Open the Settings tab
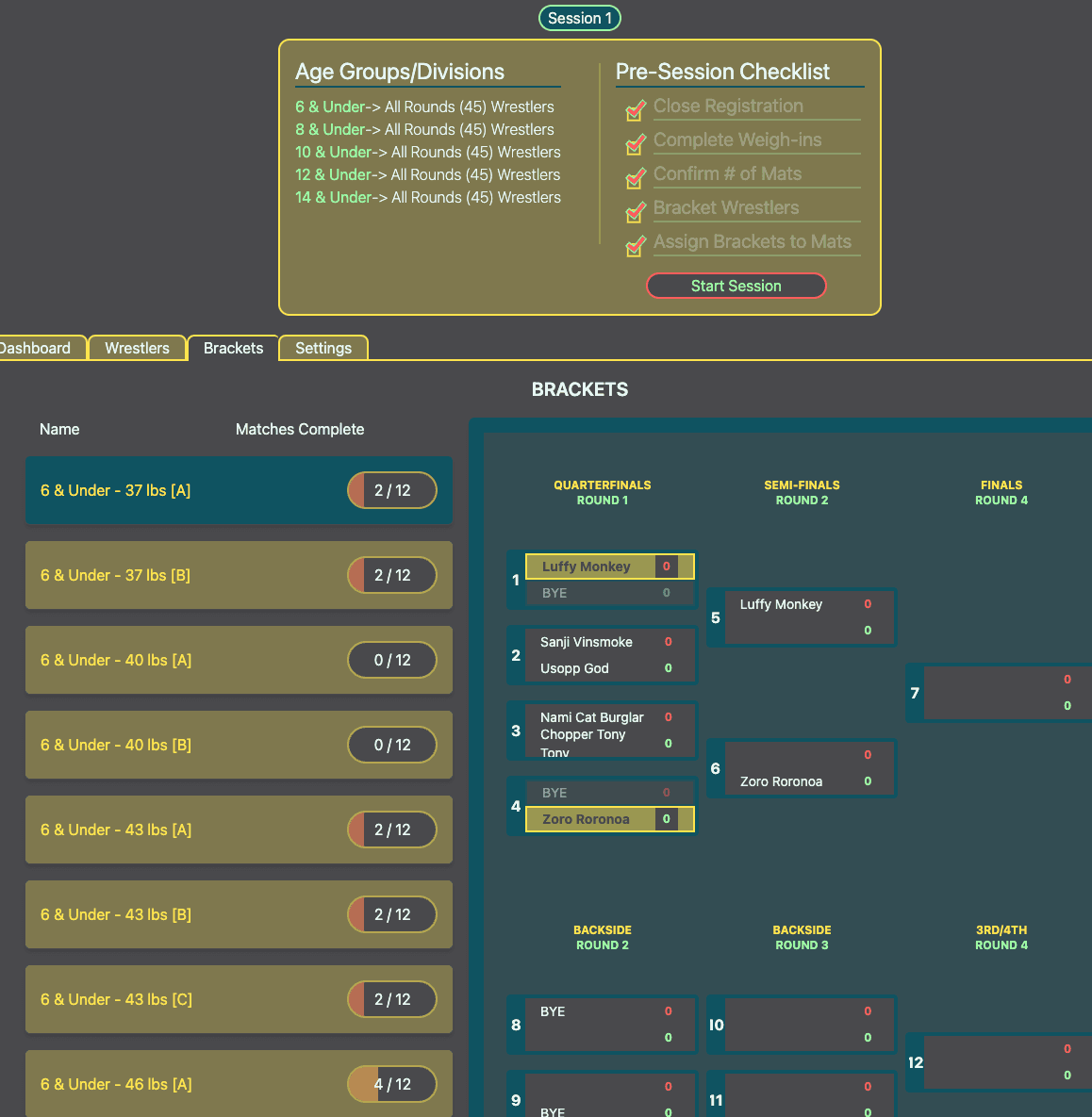The image size is (1092, 1117). pyautogui.click(x=323, y=348)
